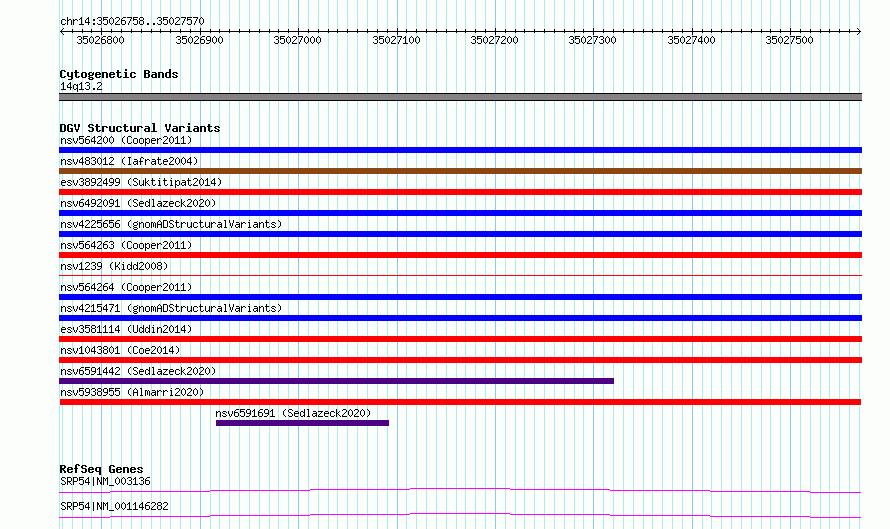
Task: Open the SRP54|NM_003136 transcript label
Action: (x=106, y=481)
